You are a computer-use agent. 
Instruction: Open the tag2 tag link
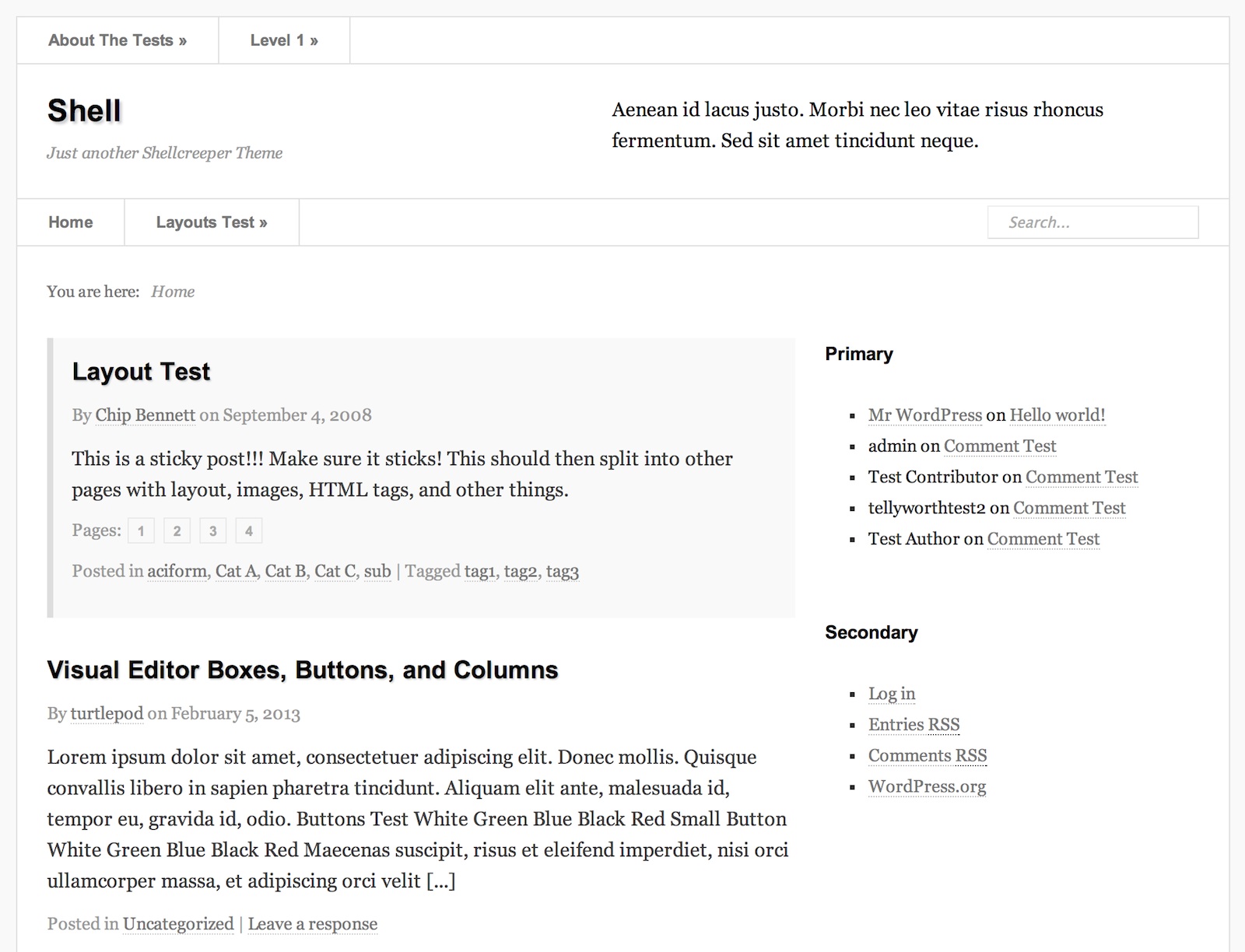click(x=521, y=572)
